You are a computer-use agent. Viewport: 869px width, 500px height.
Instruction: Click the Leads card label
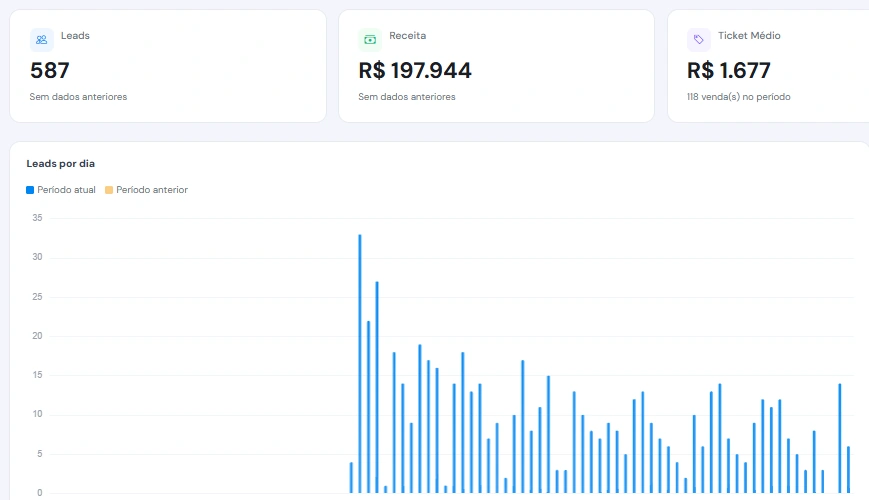75,35
